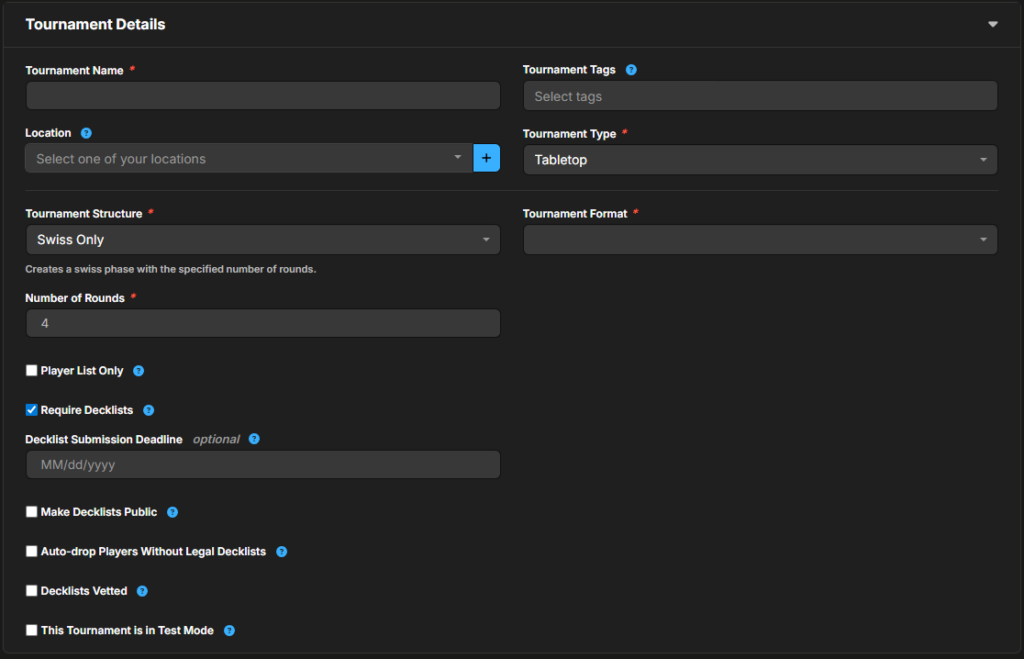
Task: Uncheck the Require Decklists checkbox
Action: click(32, 410)
